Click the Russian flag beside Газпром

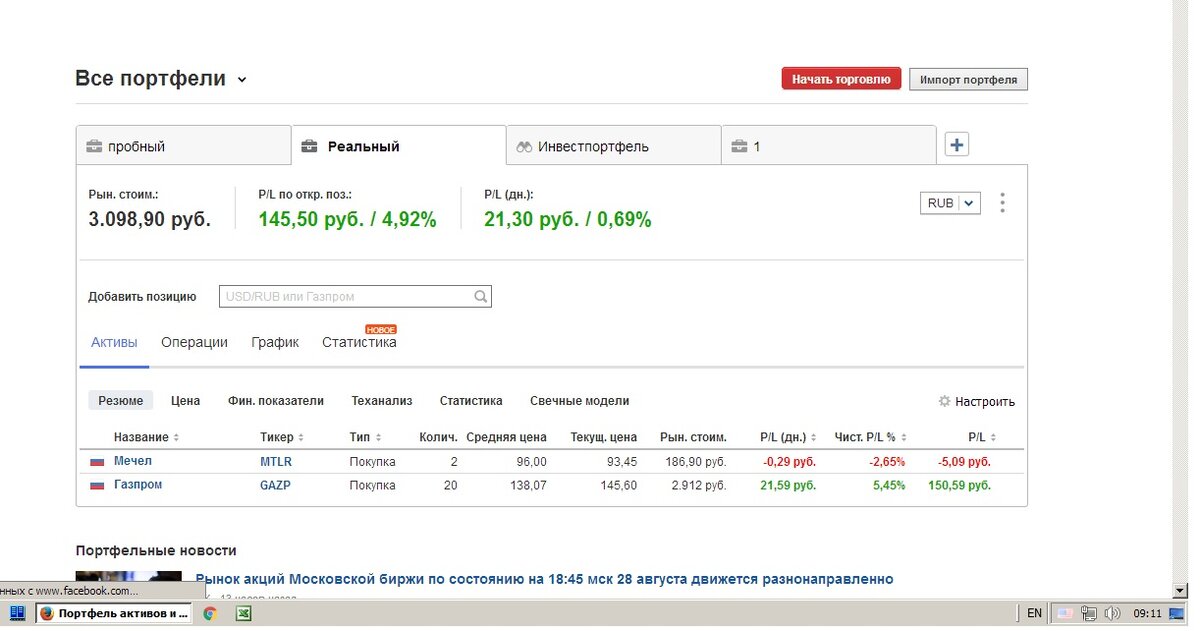(x=97, y=485)
